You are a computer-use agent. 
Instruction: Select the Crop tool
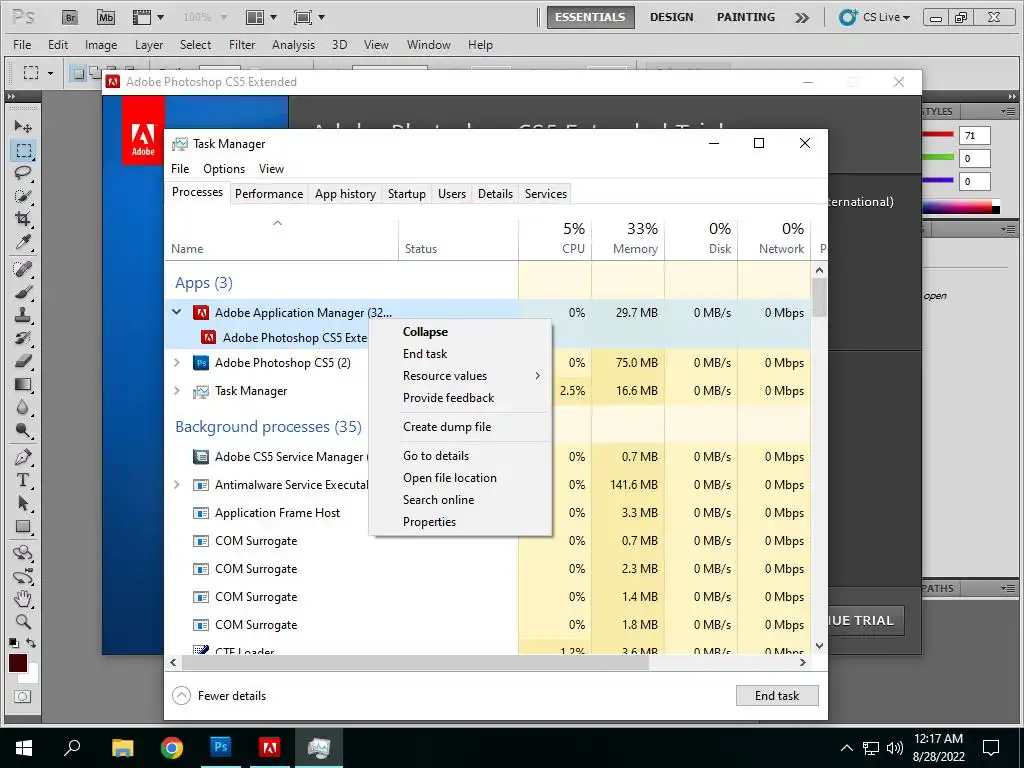click(x=23, y=219)
